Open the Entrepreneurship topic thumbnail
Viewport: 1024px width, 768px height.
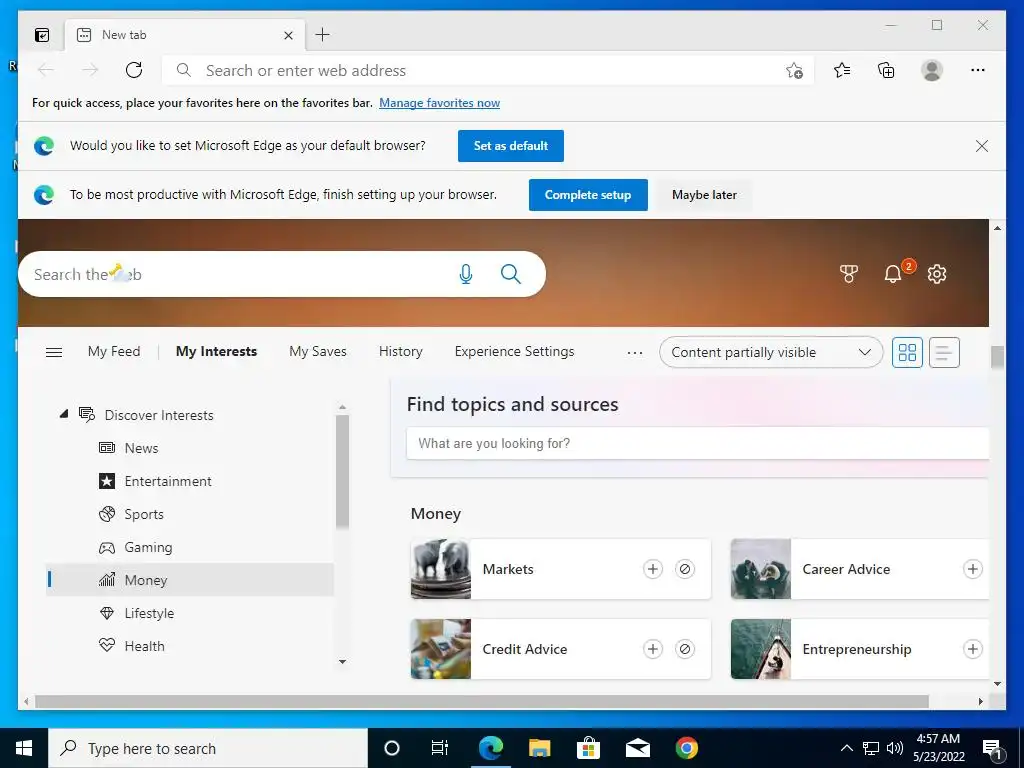tap(761, 649)
